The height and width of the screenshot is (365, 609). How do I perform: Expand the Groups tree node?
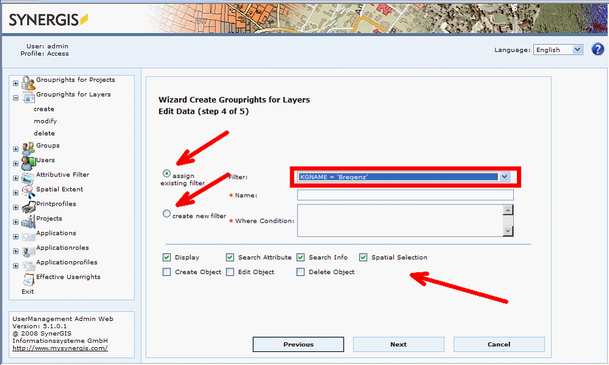(16, 149)
